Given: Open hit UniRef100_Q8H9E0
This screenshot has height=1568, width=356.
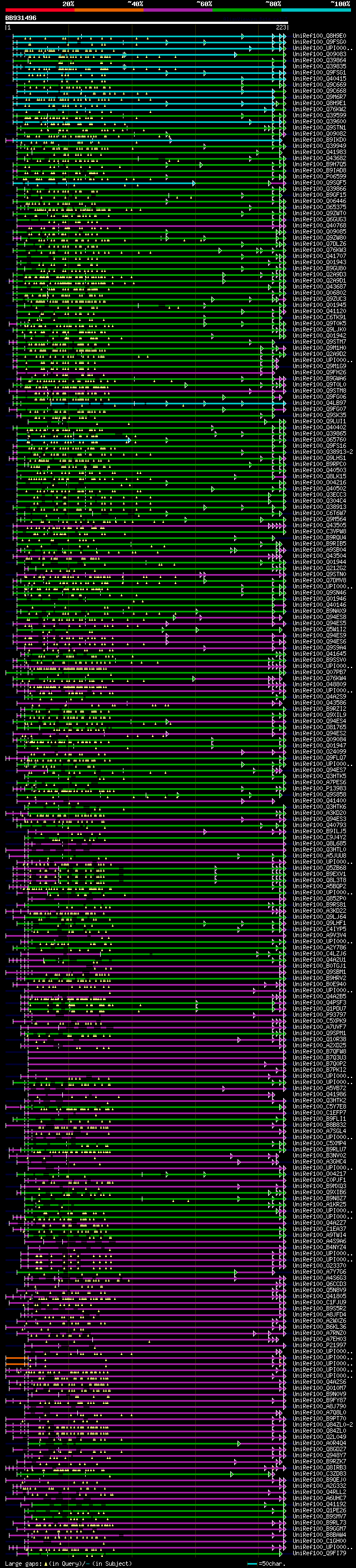Looking at the screenshot, I should click(x=319, y=36).
